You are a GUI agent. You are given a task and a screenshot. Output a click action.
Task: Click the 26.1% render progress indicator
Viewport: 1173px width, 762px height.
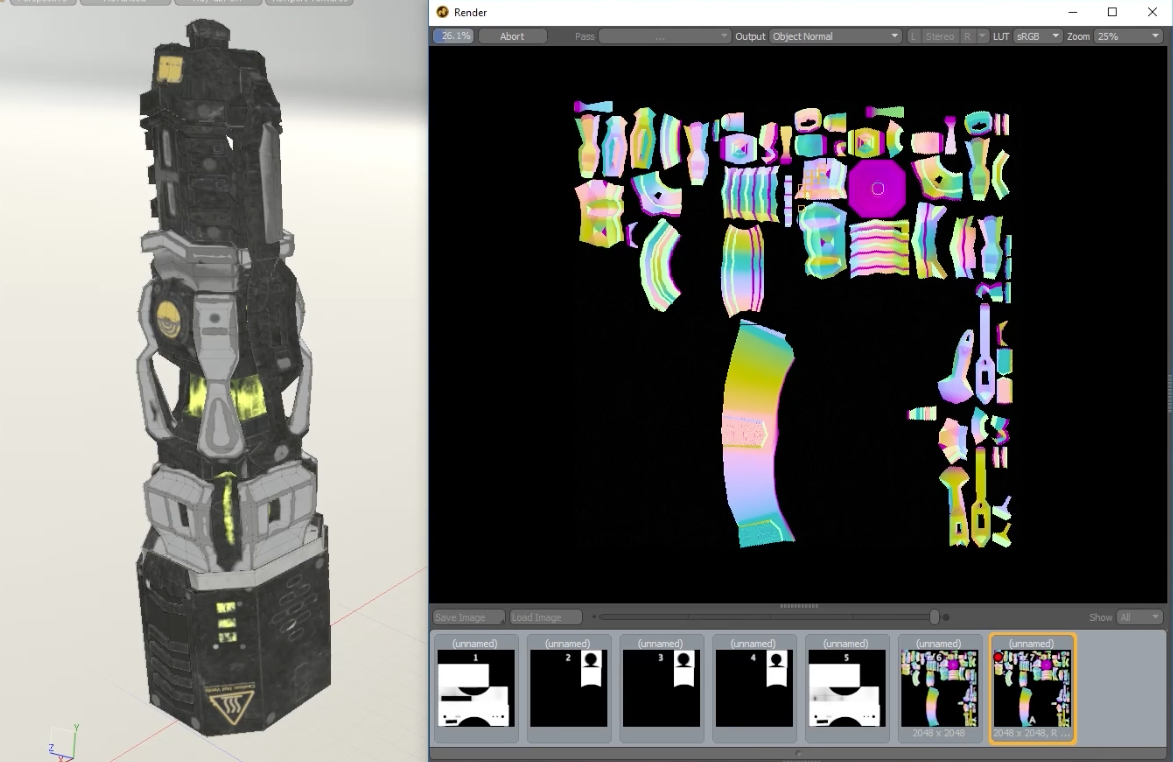click(452, 35)
